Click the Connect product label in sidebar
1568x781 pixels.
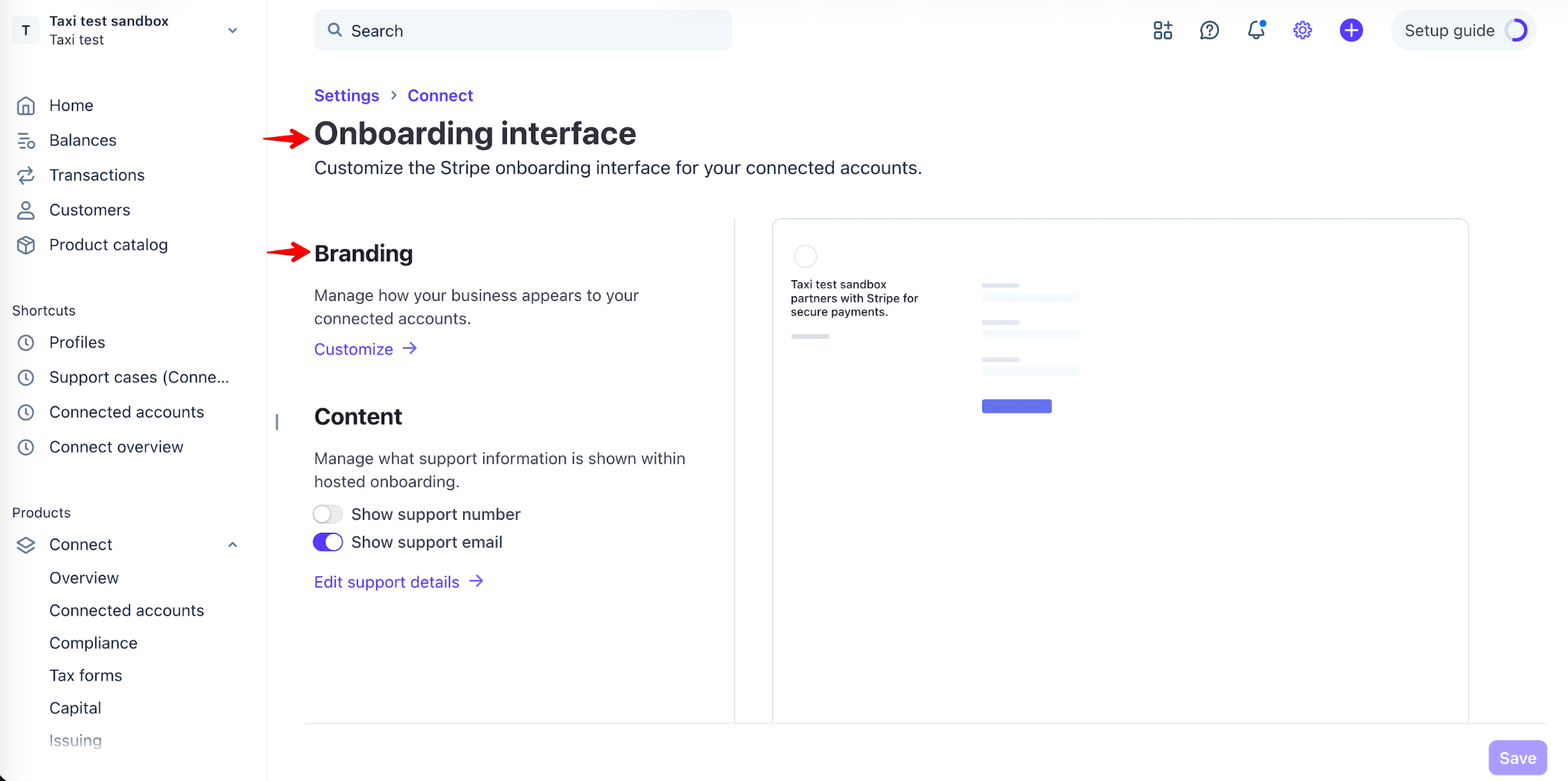[x=81, y=545]
